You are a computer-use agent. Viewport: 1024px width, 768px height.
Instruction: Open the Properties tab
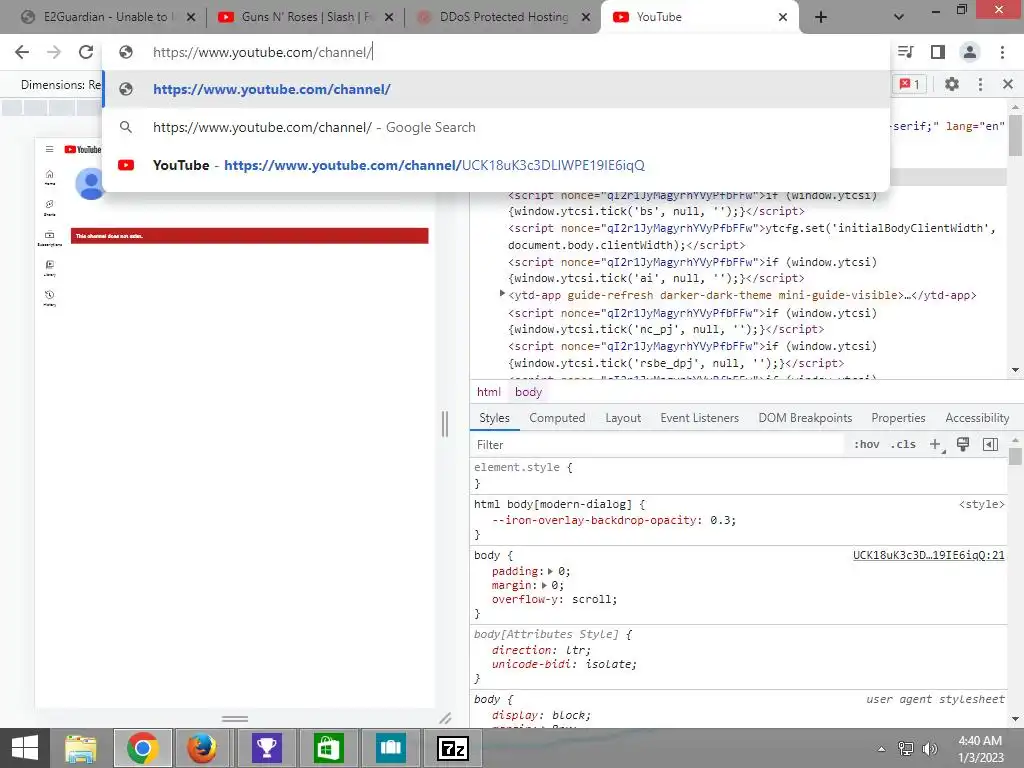898,418
